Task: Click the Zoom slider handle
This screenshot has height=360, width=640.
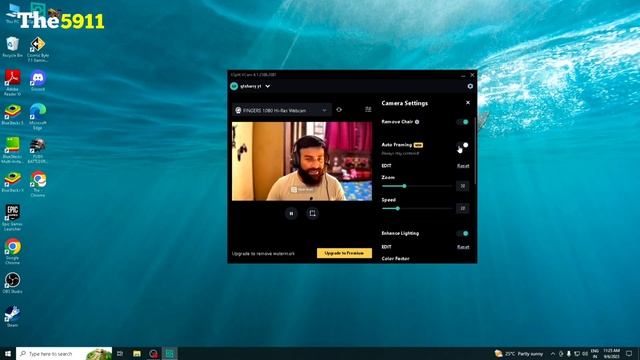Action: tap(404, 186)
